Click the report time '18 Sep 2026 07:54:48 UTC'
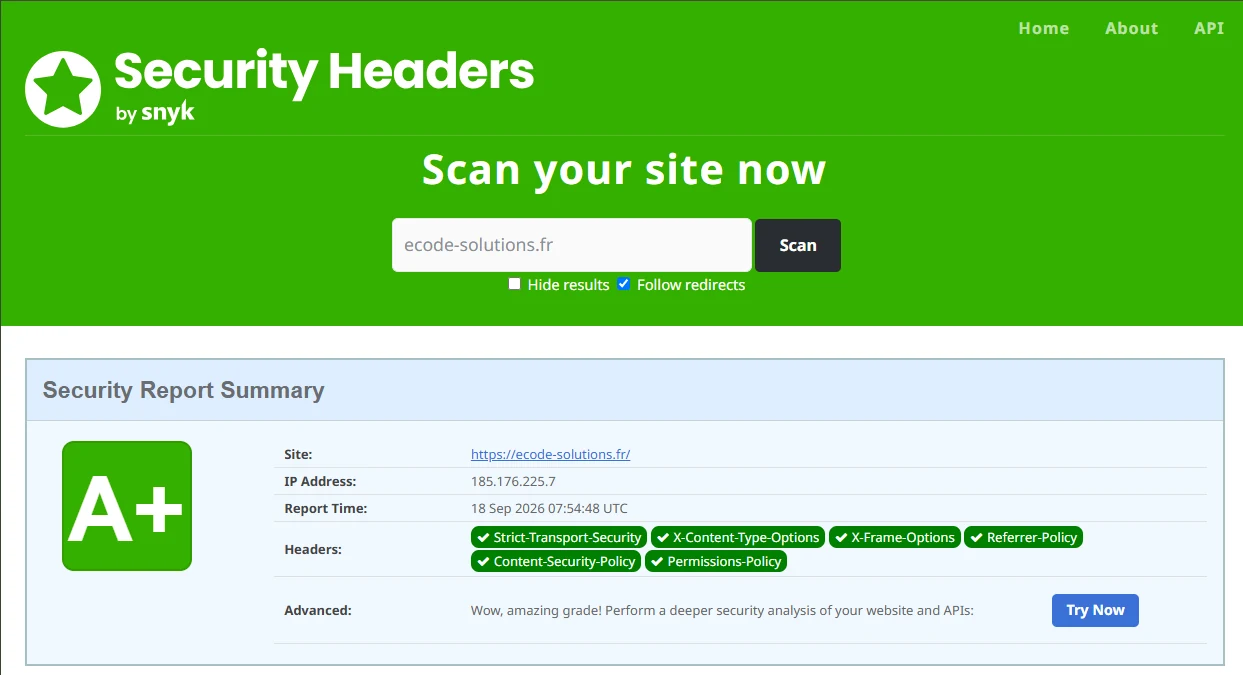The height and width of the screenshot is (675, 1243). [x=549, y=508]
